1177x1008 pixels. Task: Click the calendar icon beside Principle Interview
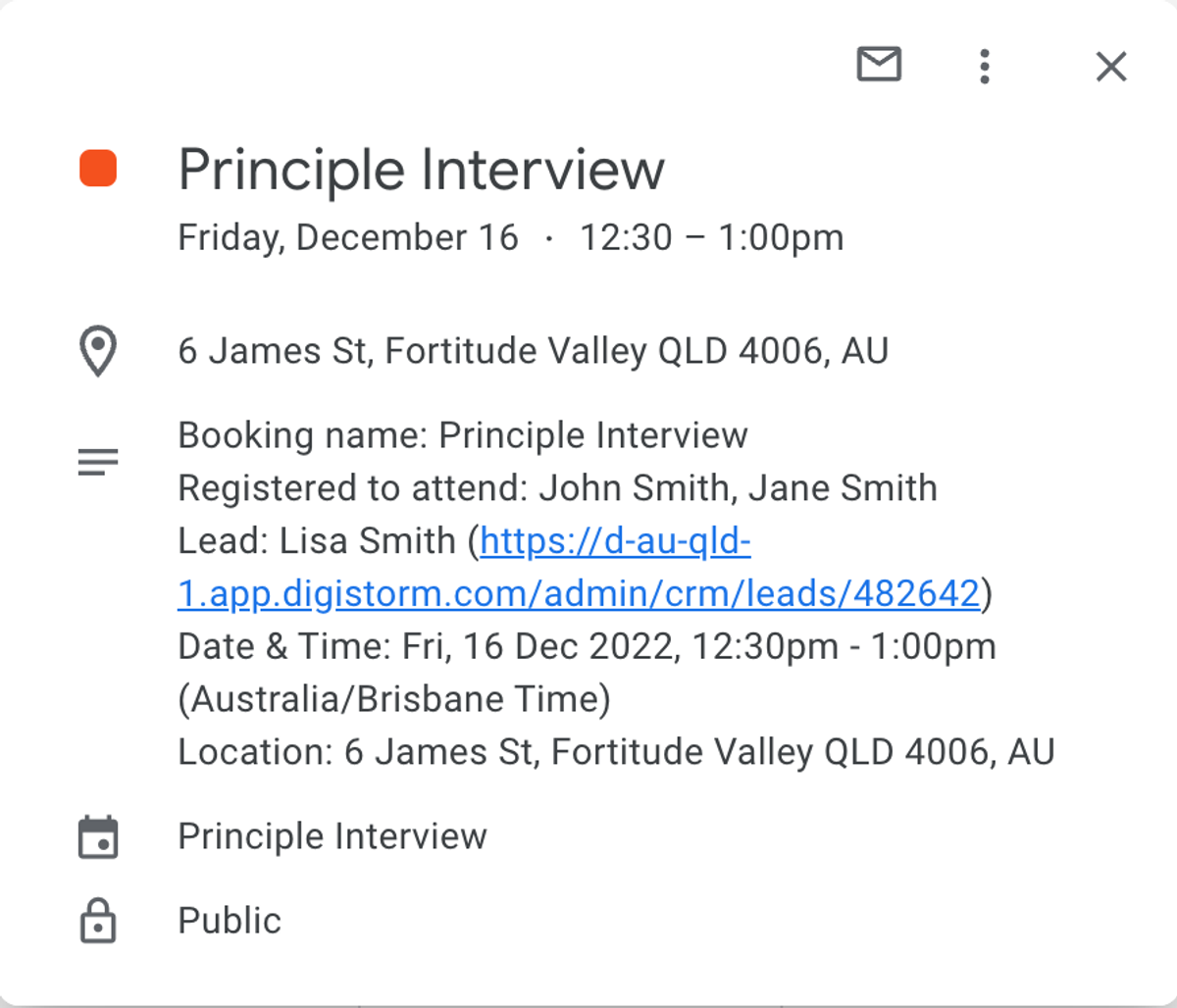pyautogui.click(x=98, y=837)
